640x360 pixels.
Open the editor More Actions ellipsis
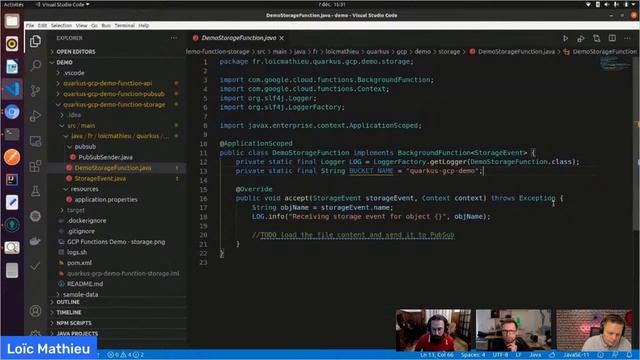(627, 38)
